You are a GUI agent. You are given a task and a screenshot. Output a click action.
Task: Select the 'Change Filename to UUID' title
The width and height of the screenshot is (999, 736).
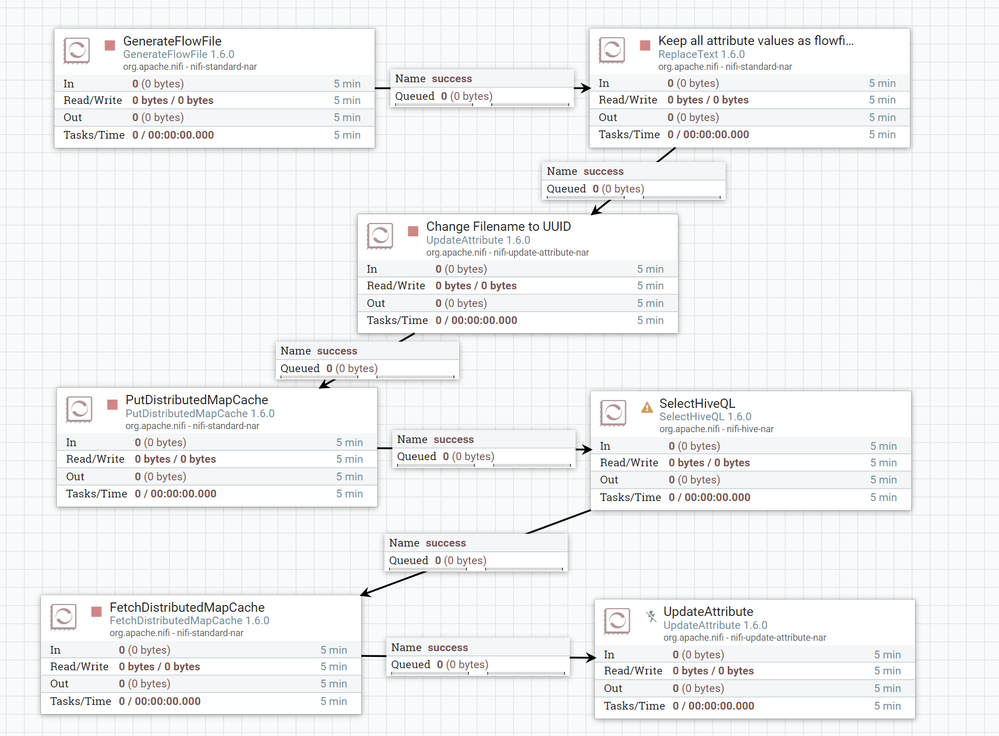click(x=498, y=226)
